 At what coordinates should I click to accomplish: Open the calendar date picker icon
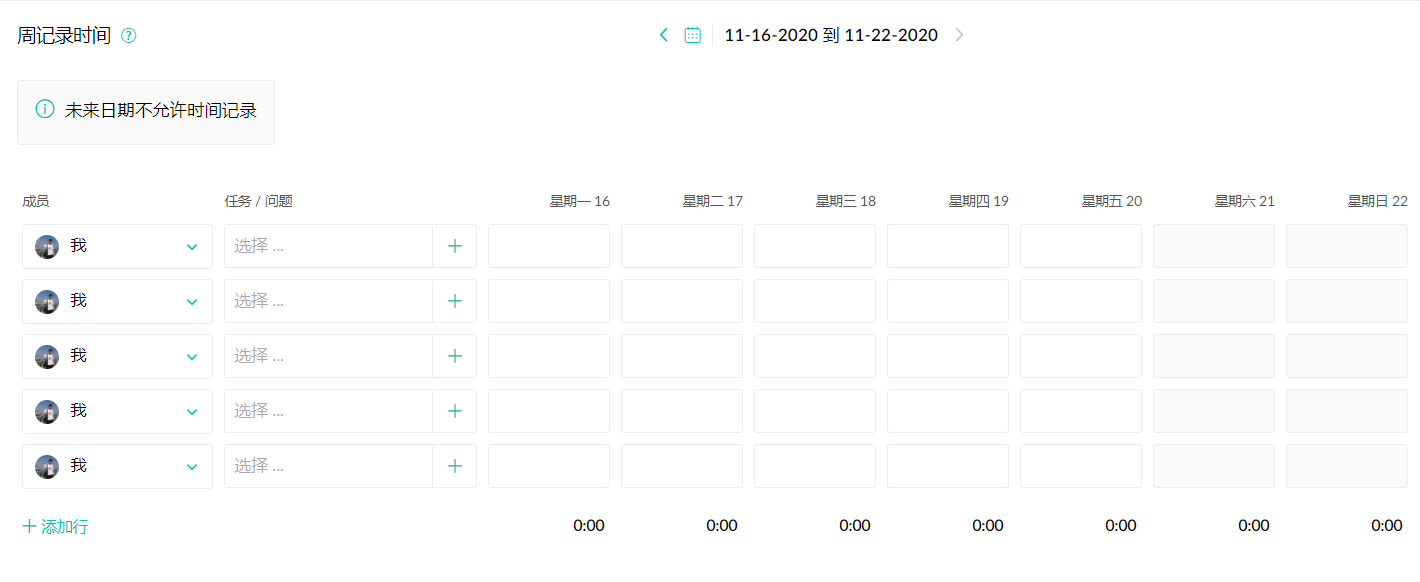pos(692,35)
